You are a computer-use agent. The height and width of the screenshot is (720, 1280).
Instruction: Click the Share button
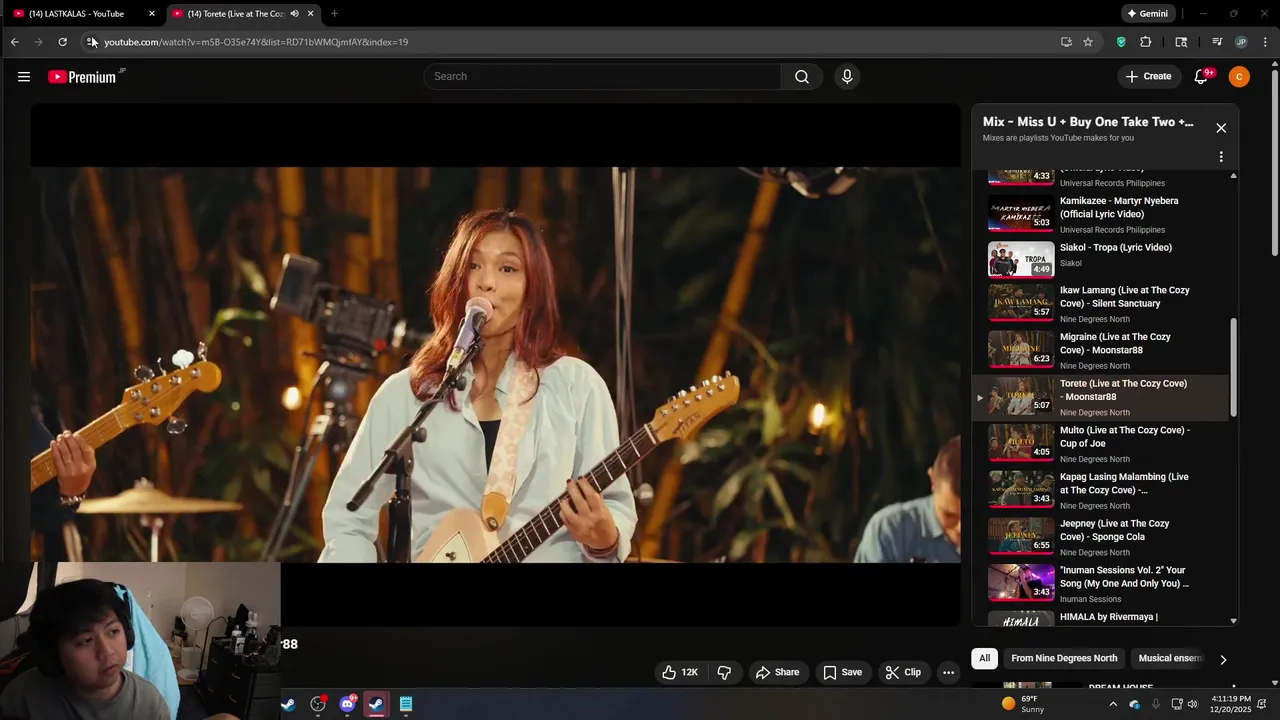(777, 672)
